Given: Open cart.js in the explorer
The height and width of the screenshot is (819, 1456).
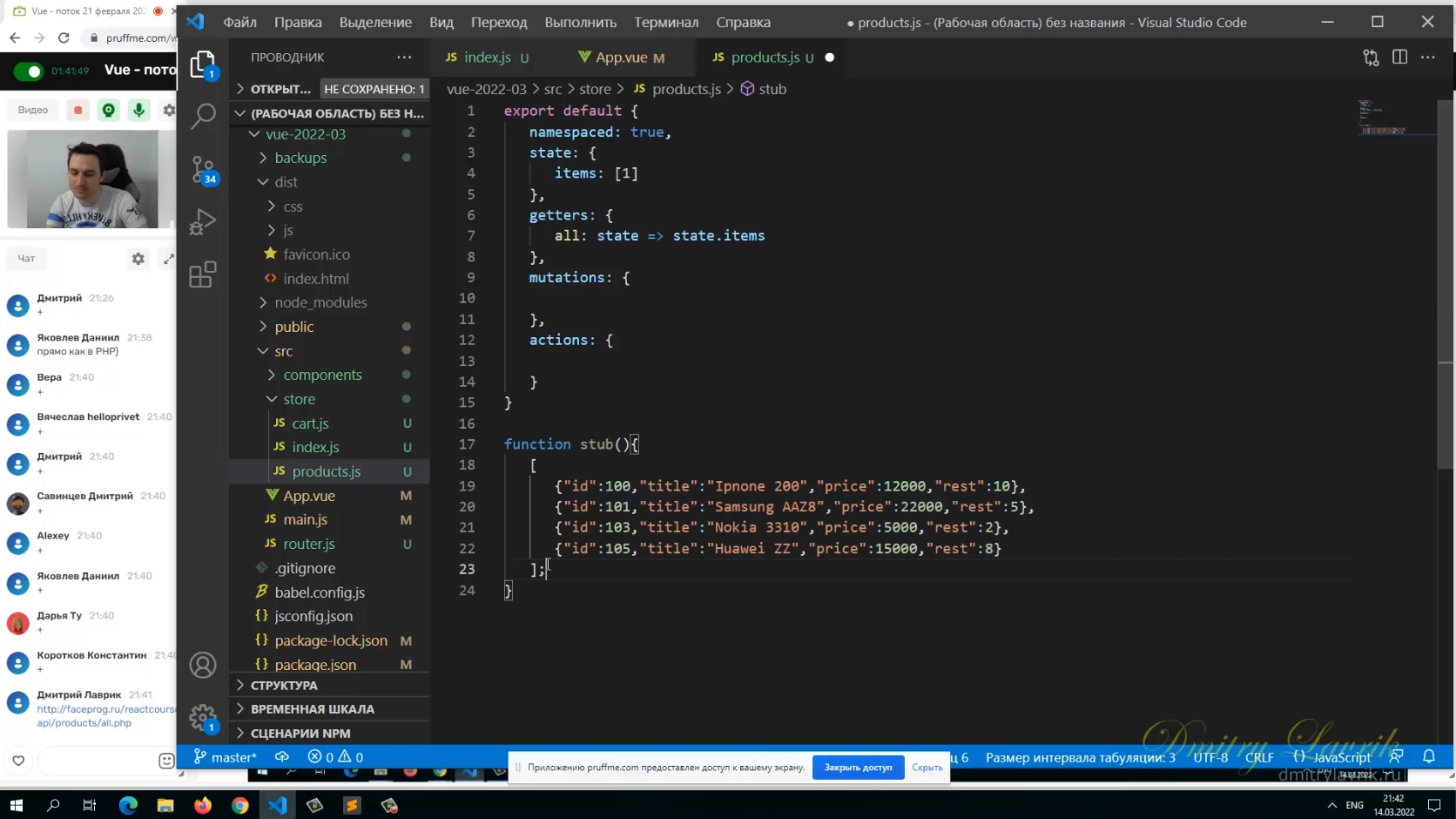Looking at the screenshot, I should click(310, 423).
